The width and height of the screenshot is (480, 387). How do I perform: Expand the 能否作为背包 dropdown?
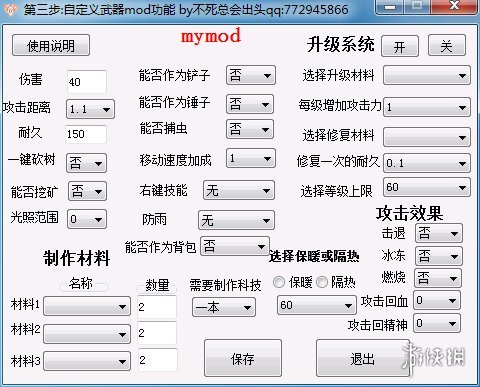[235, 246]
